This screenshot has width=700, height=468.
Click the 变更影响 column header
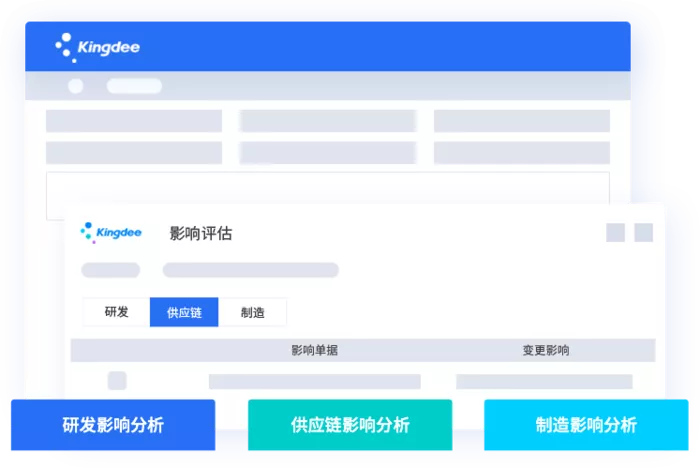pos(546,350)
